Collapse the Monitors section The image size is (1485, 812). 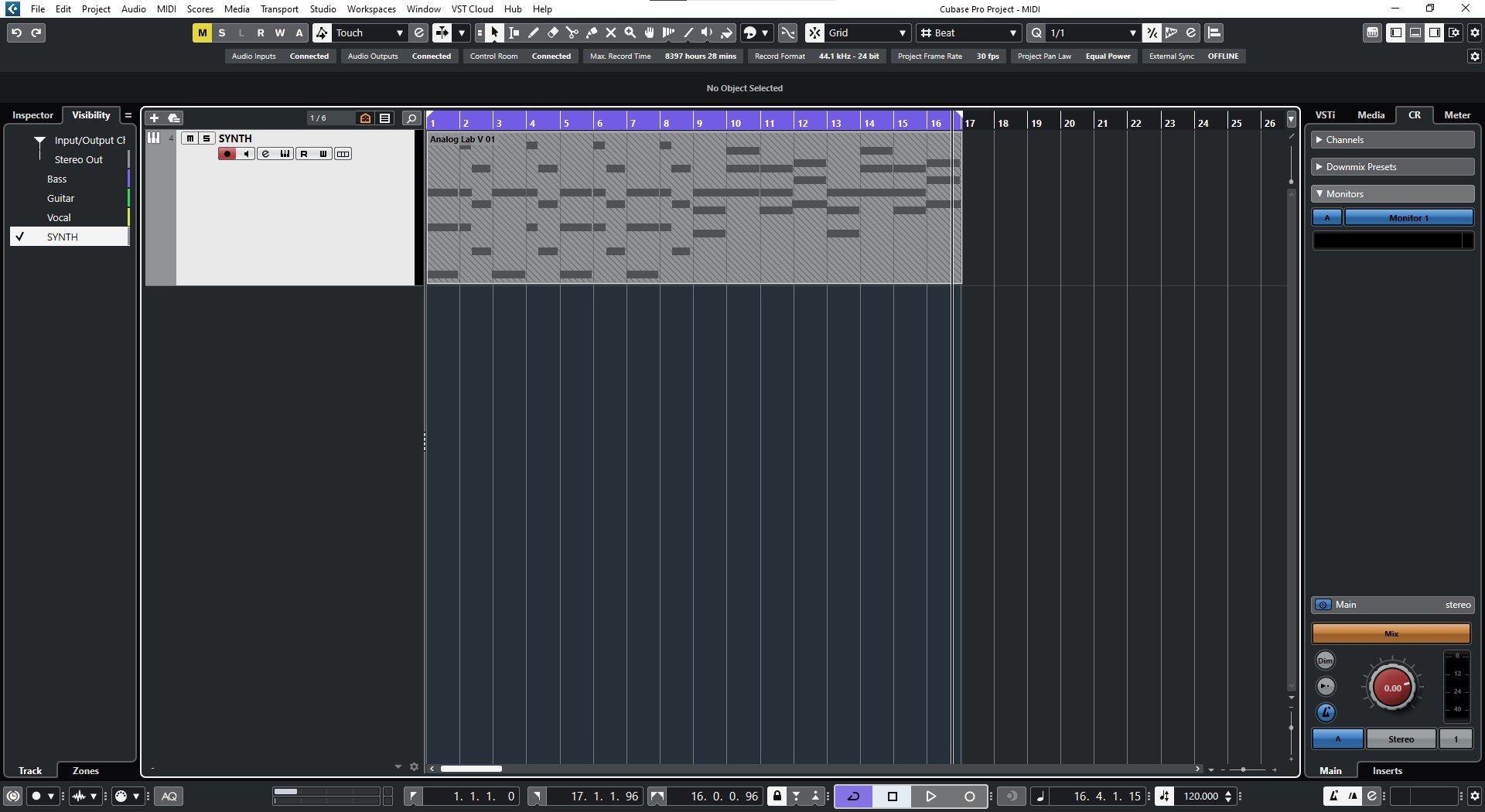pyautogui.click(x=1393, y=194)
